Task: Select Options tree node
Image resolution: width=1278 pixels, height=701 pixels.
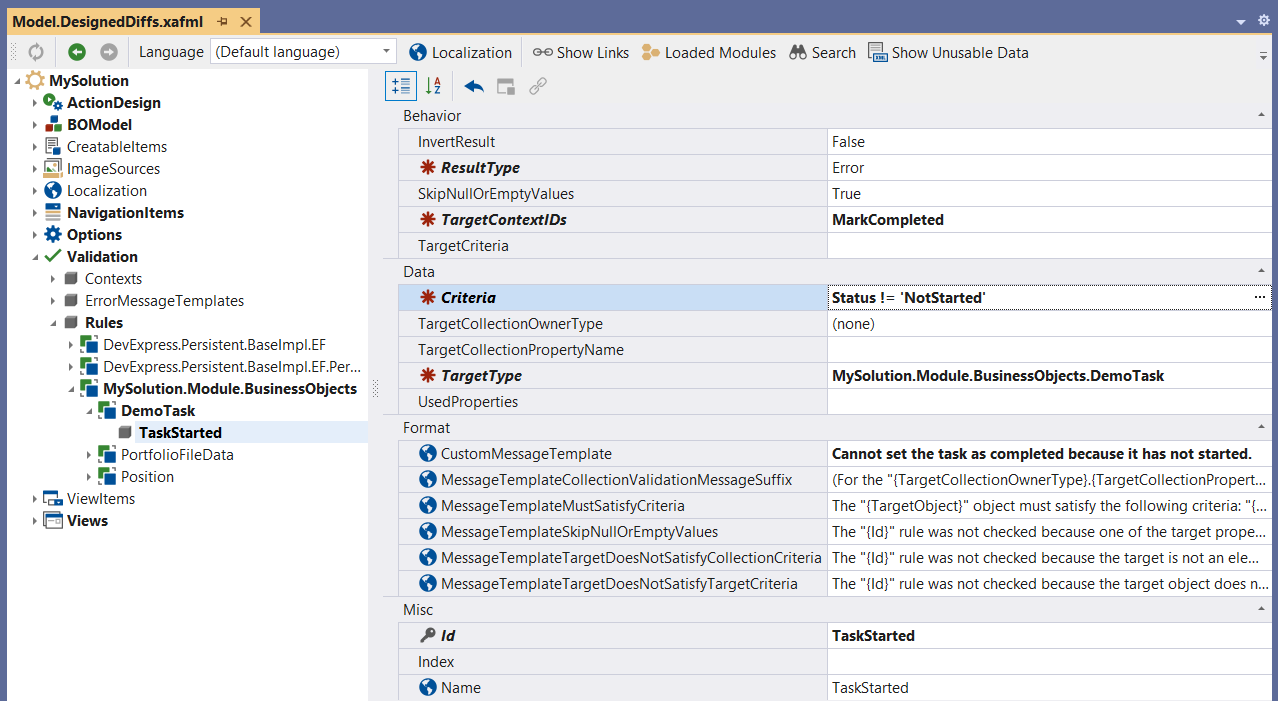Action: [94, 235]
